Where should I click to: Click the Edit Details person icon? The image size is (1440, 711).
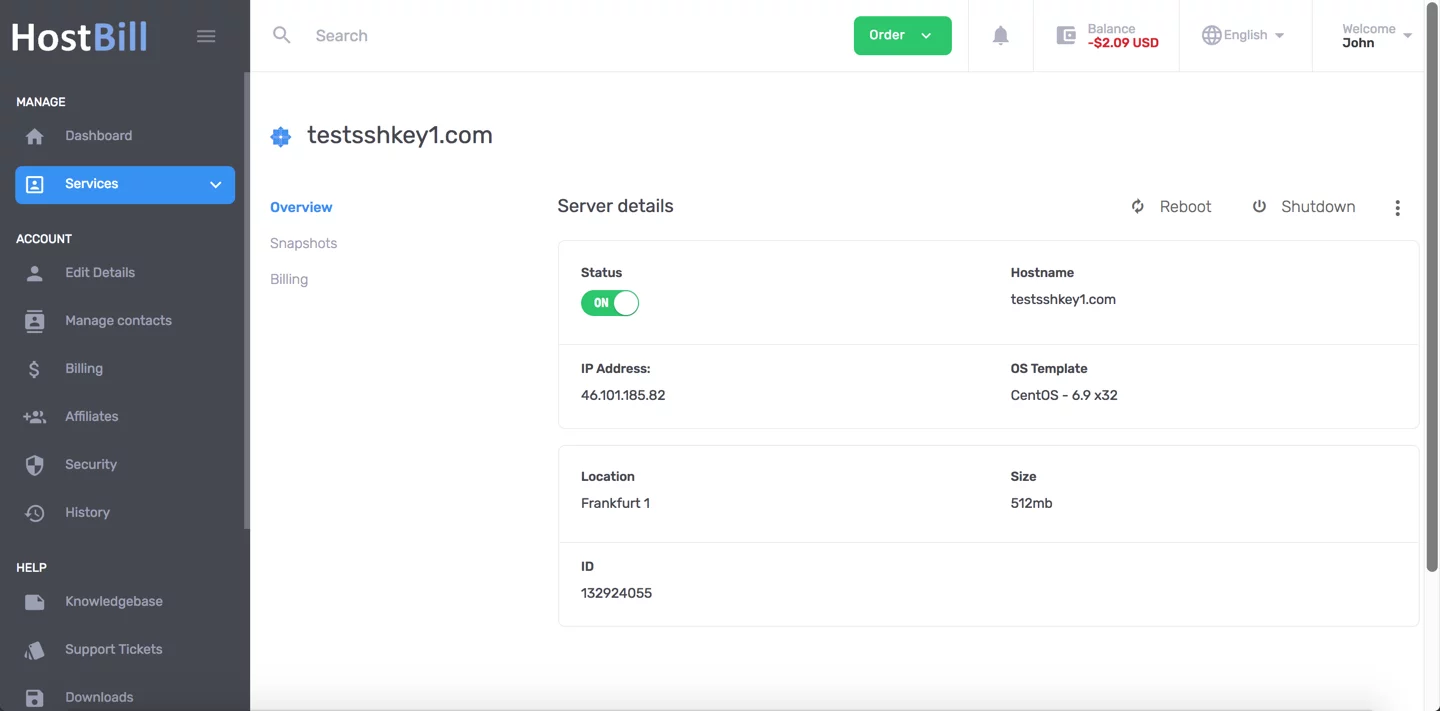[x=35, y=273]
